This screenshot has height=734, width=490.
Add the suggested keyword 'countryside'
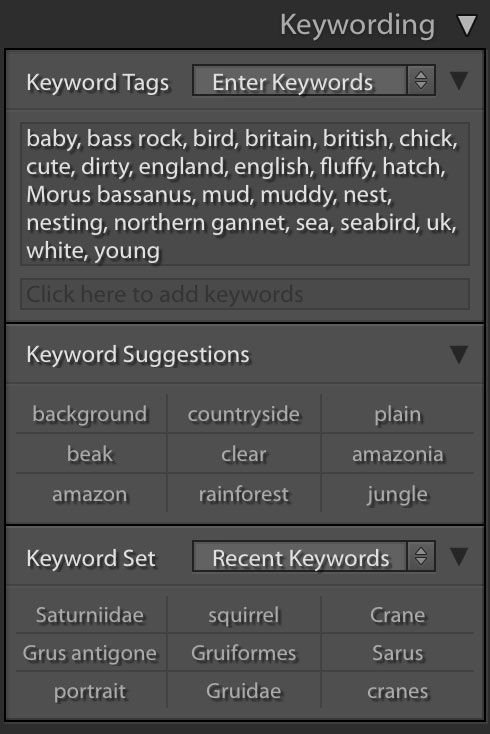[x=244, y=414]
